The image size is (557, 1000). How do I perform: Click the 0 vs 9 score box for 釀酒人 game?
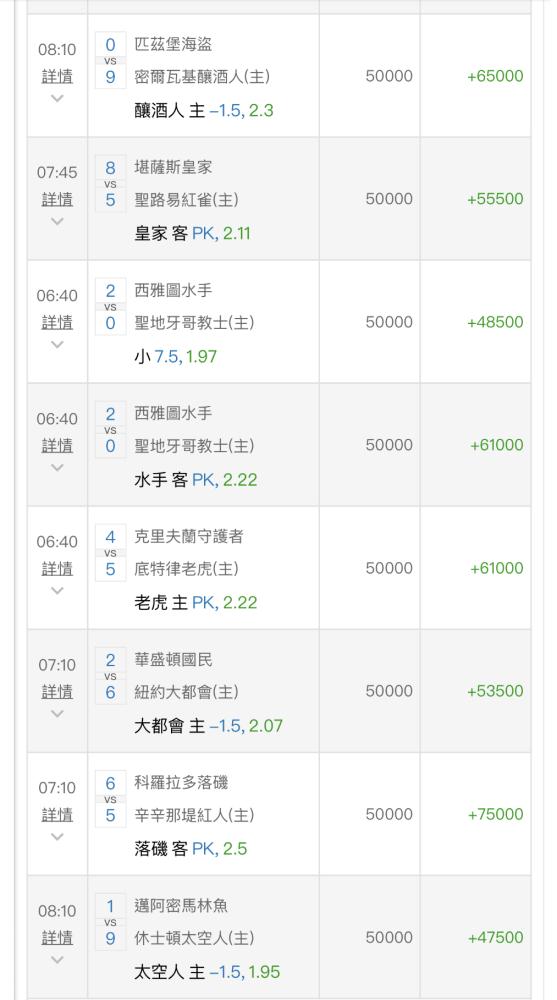(110, 61)
